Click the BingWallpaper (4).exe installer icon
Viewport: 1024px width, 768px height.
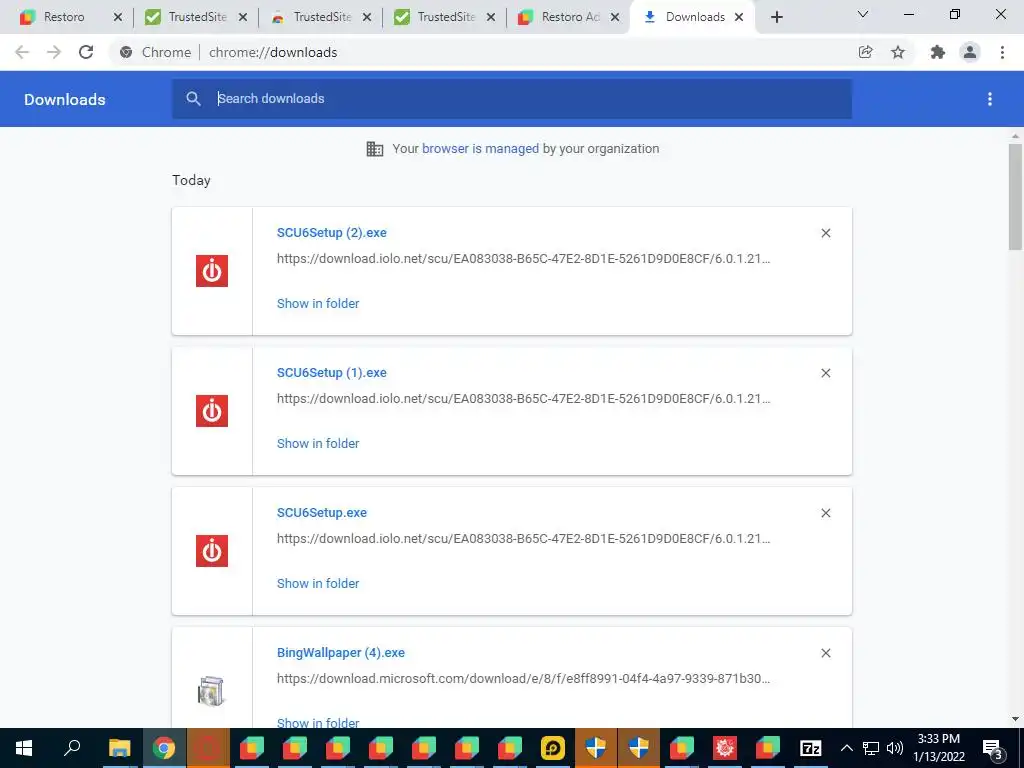click(212, 692)
